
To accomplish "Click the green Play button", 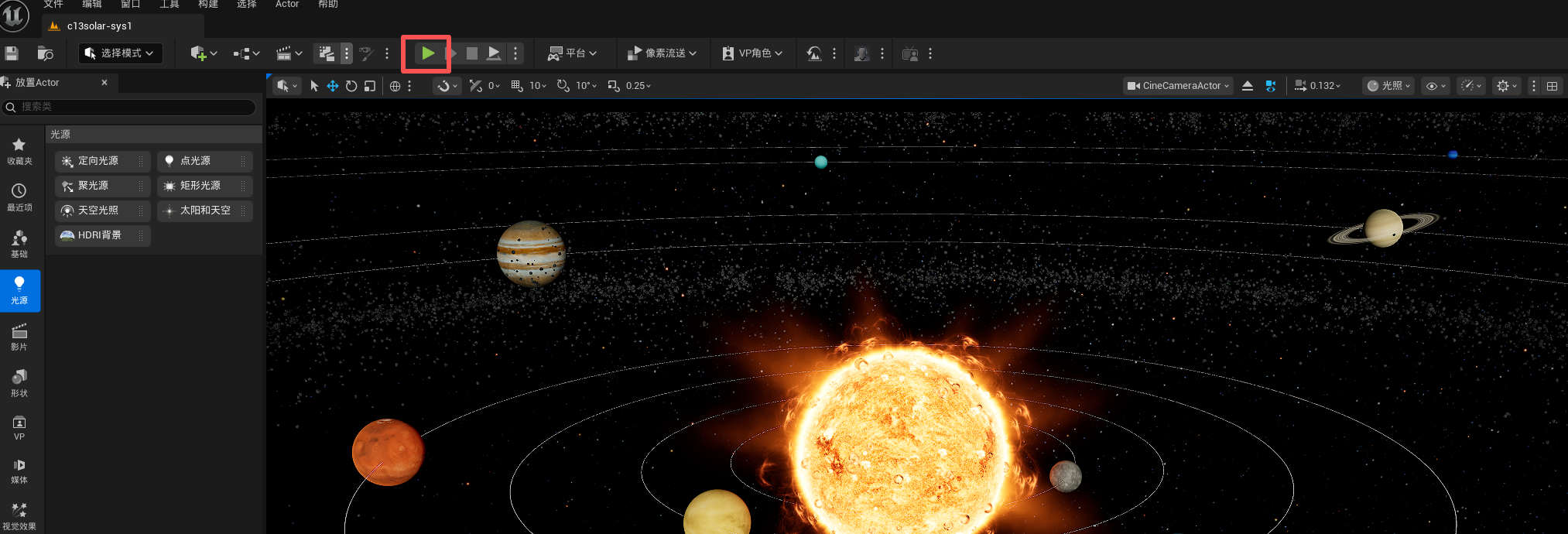I will (x=427, y=53).
